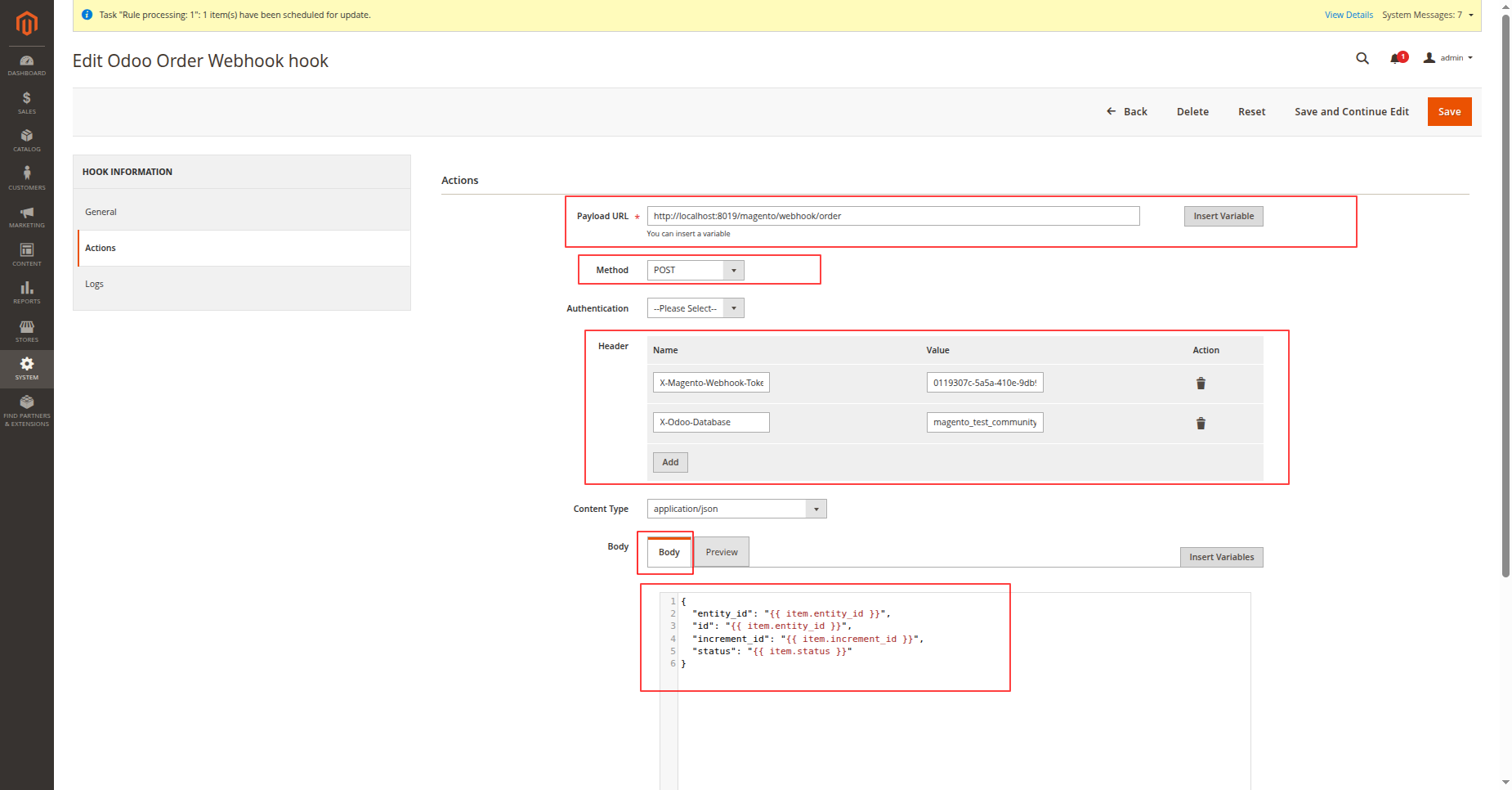Click Insert Variable next to Payload URL
The width and height of the screenshot is (1512, 790).
[1223, 216]
